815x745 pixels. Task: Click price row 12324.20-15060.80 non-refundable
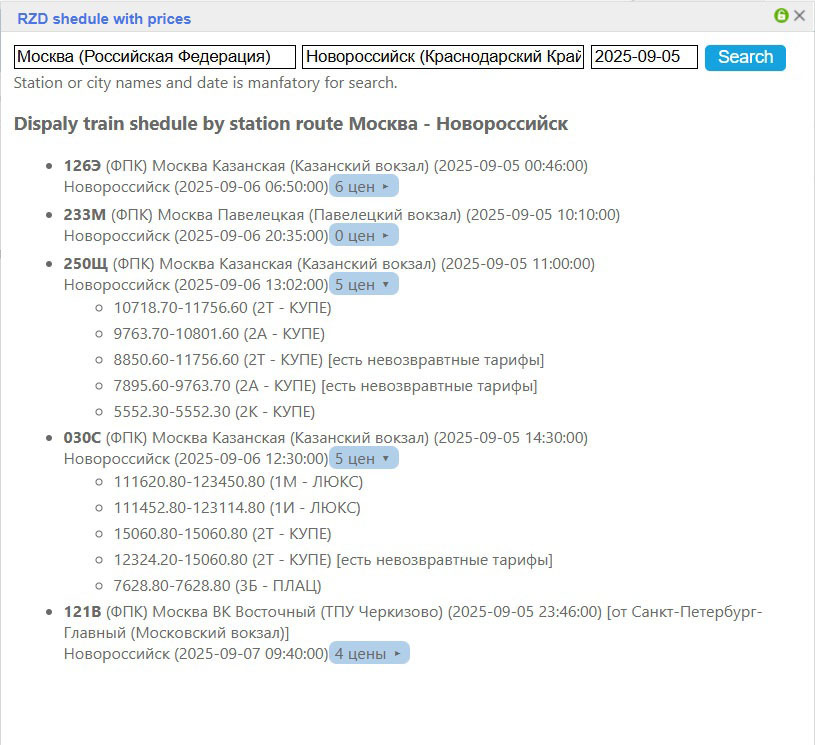333,560
